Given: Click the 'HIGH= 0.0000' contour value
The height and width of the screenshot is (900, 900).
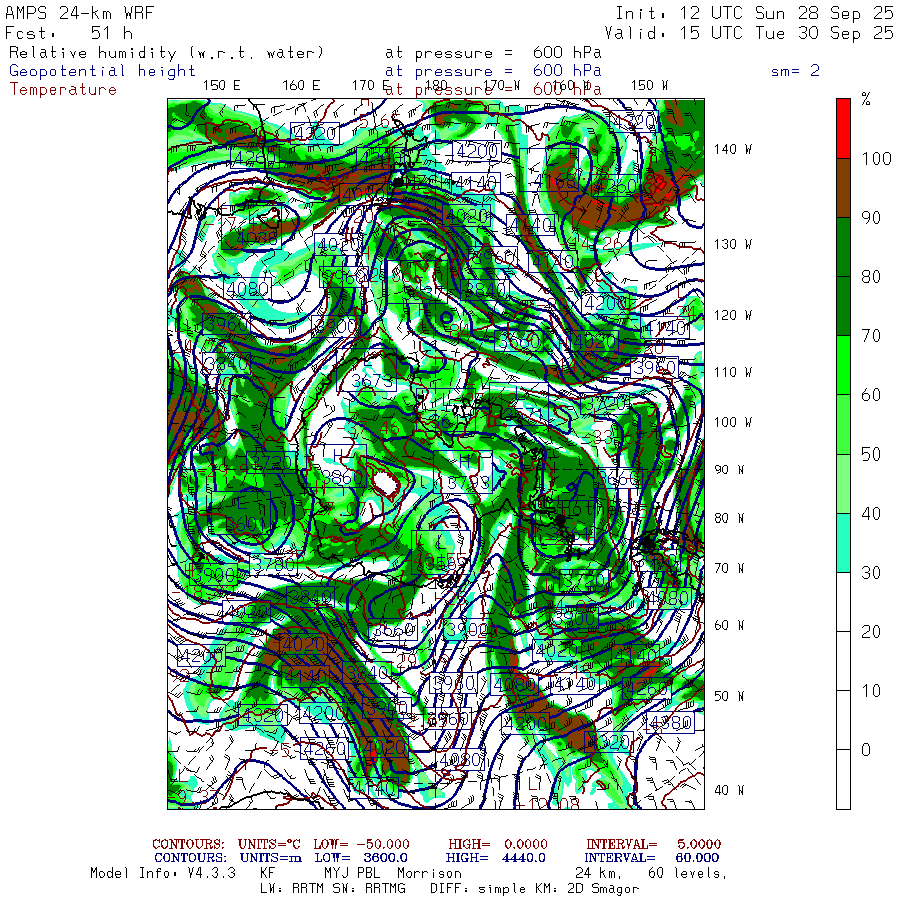Looking at the screenshot, I should tap(498, 844).
